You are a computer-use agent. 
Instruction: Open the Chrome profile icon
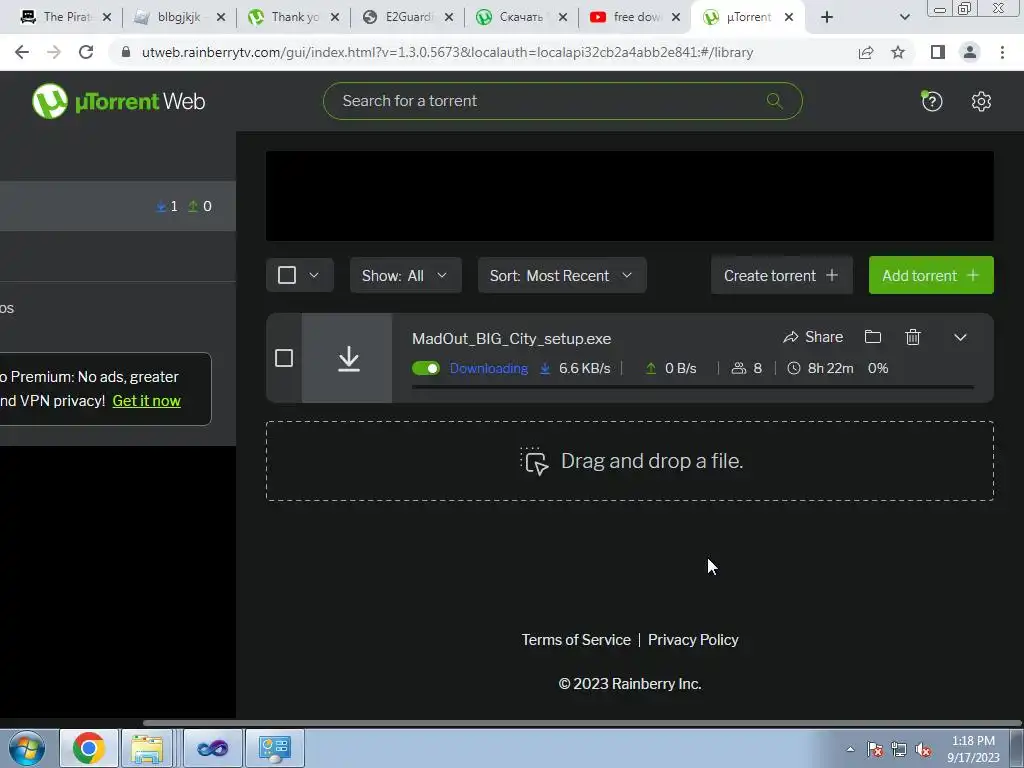tap(970, 52)
